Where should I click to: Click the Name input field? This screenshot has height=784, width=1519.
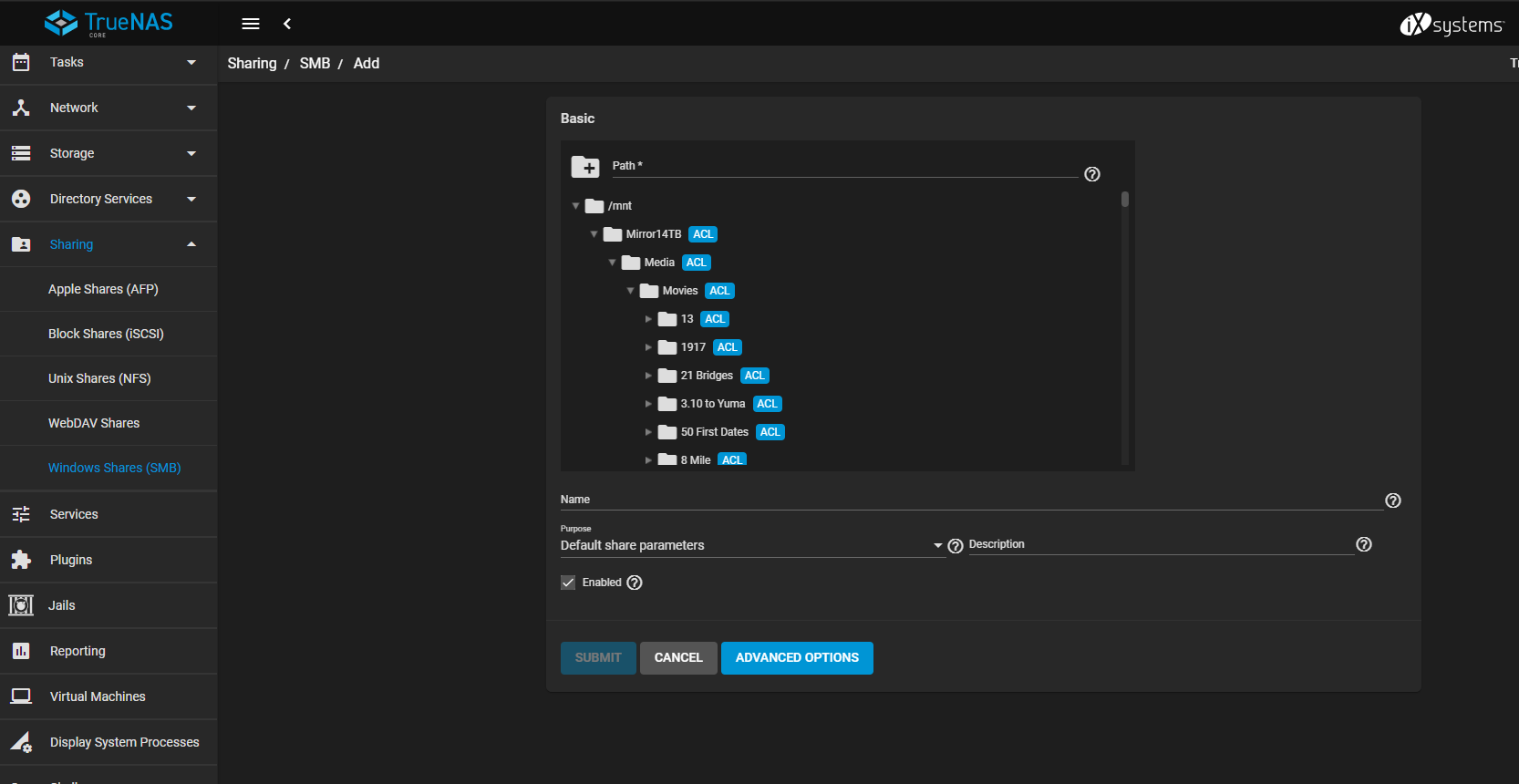pyautogui.click(x=971, y=500)
